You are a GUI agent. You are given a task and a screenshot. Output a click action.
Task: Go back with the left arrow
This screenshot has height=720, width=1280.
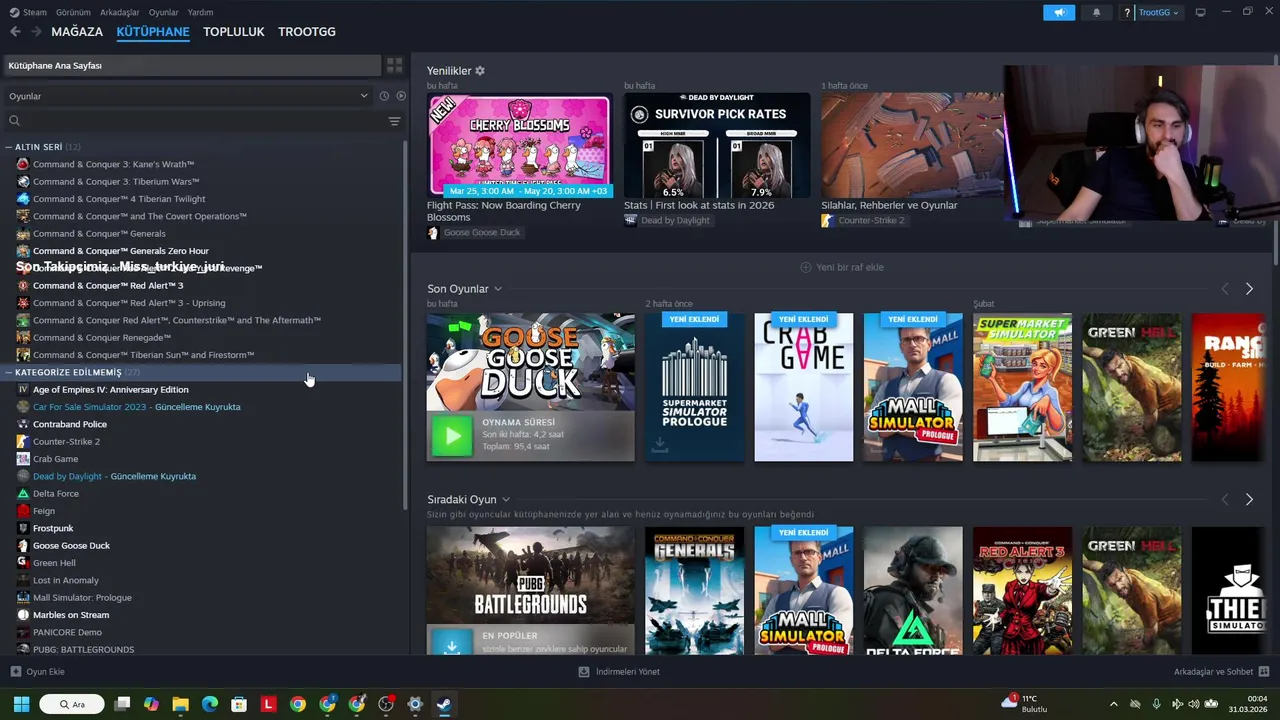click(x=15, y=32)
